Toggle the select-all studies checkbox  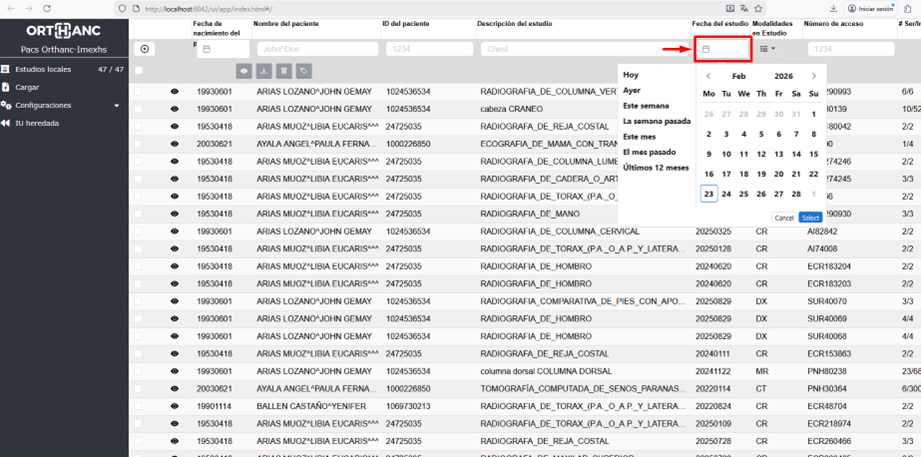pyautogui.click(x=139, y=71)
